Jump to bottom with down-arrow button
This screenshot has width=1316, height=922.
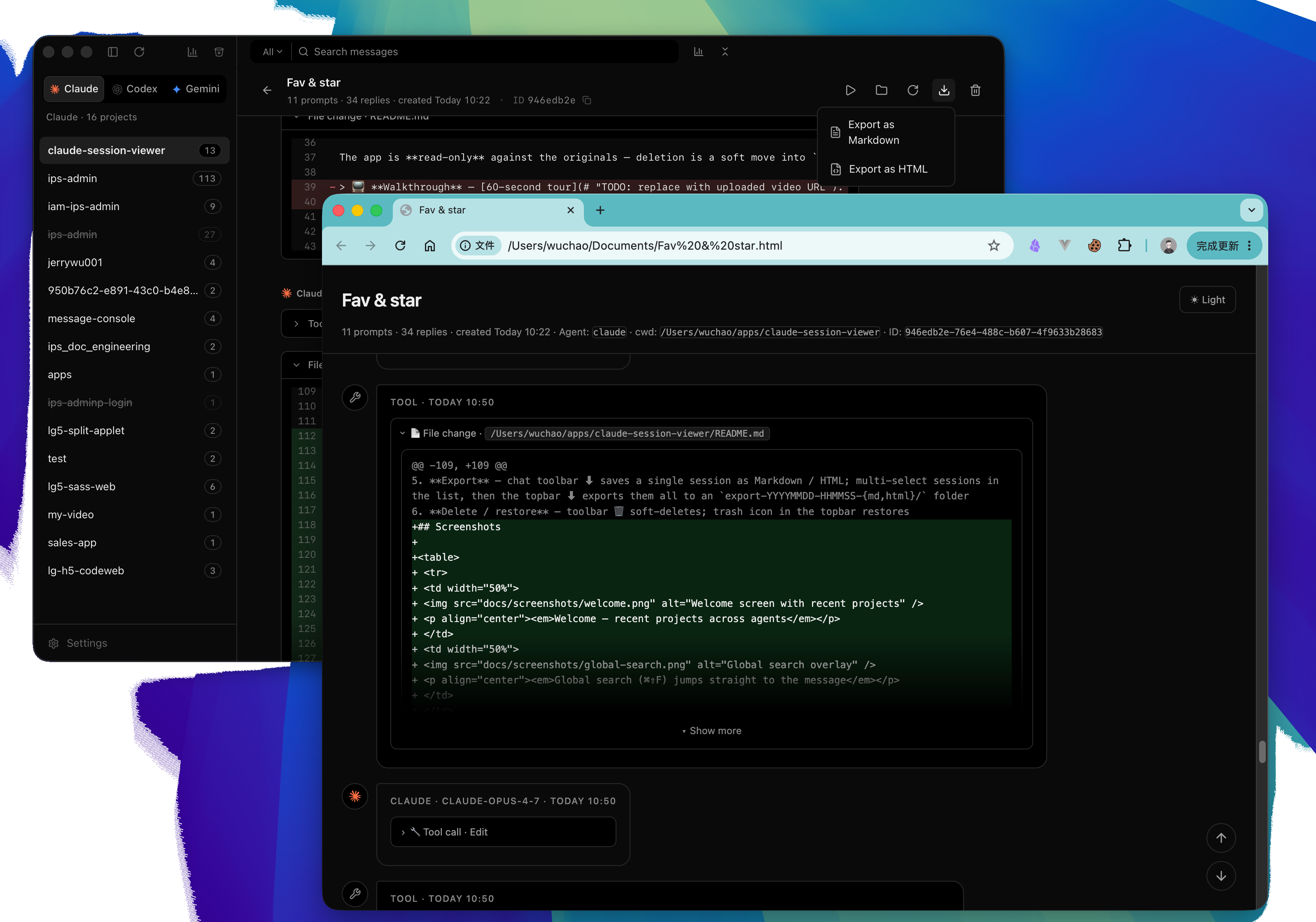coord(1221,876)
